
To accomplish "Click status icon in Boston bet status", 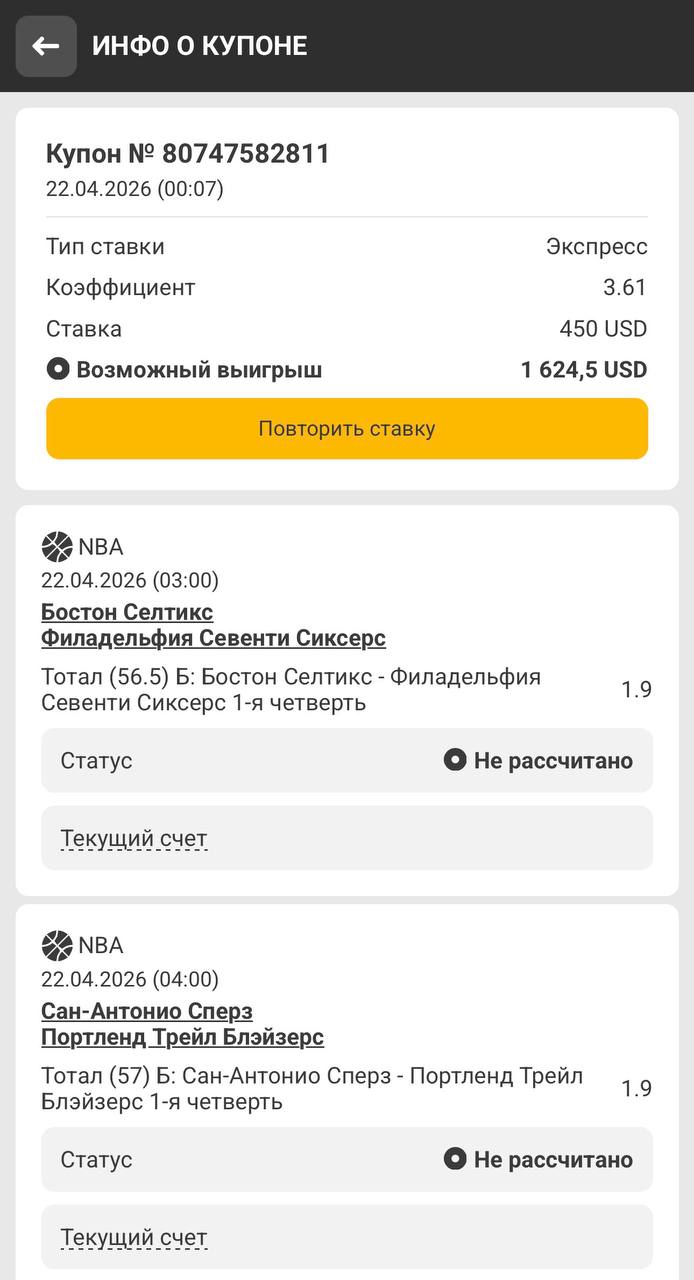I will point(455,761).
